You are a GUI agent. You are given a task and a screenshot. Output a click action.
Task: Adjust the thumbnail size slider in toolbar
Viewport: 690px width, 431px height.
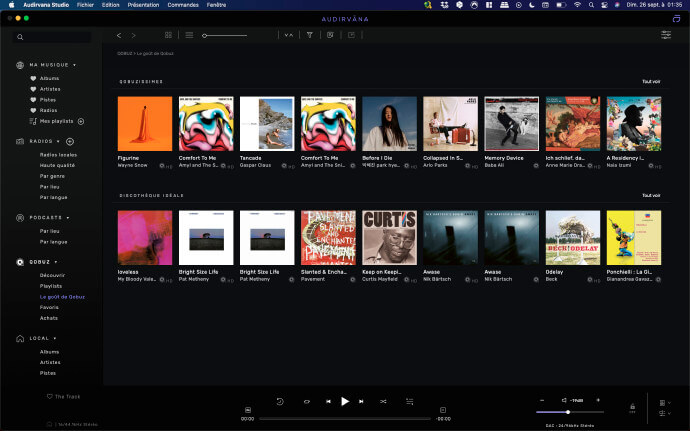pos(224,35)
